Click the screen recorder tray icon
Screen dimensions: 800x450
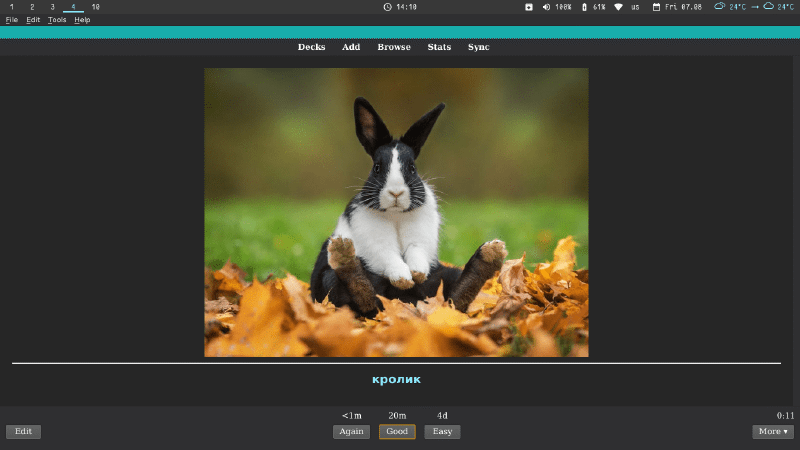(529, 7)
